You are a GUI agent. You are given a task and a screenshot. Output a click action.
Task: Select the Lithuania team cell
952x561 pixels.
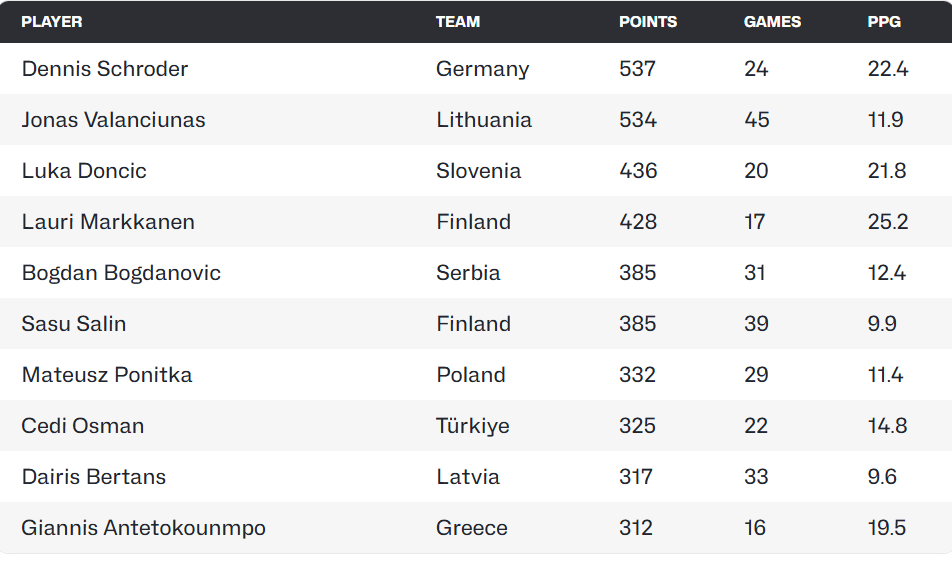tap(484, 120)
